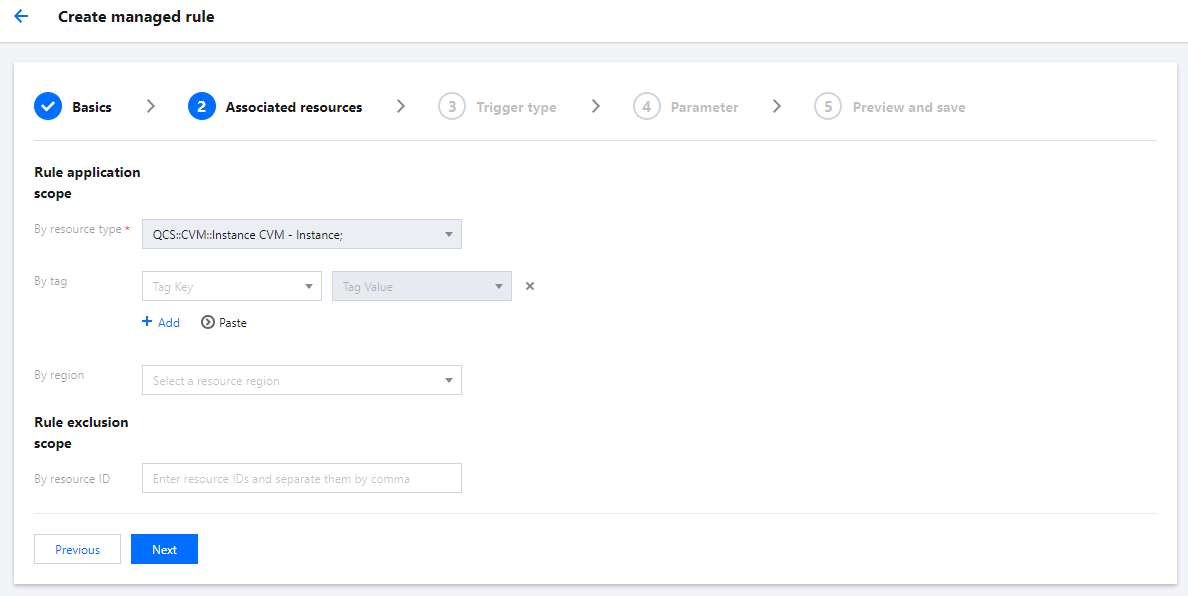Expand the Tag Key dropdown
1188x596 pixels.
pyautogui.click(x=232, y=286)
